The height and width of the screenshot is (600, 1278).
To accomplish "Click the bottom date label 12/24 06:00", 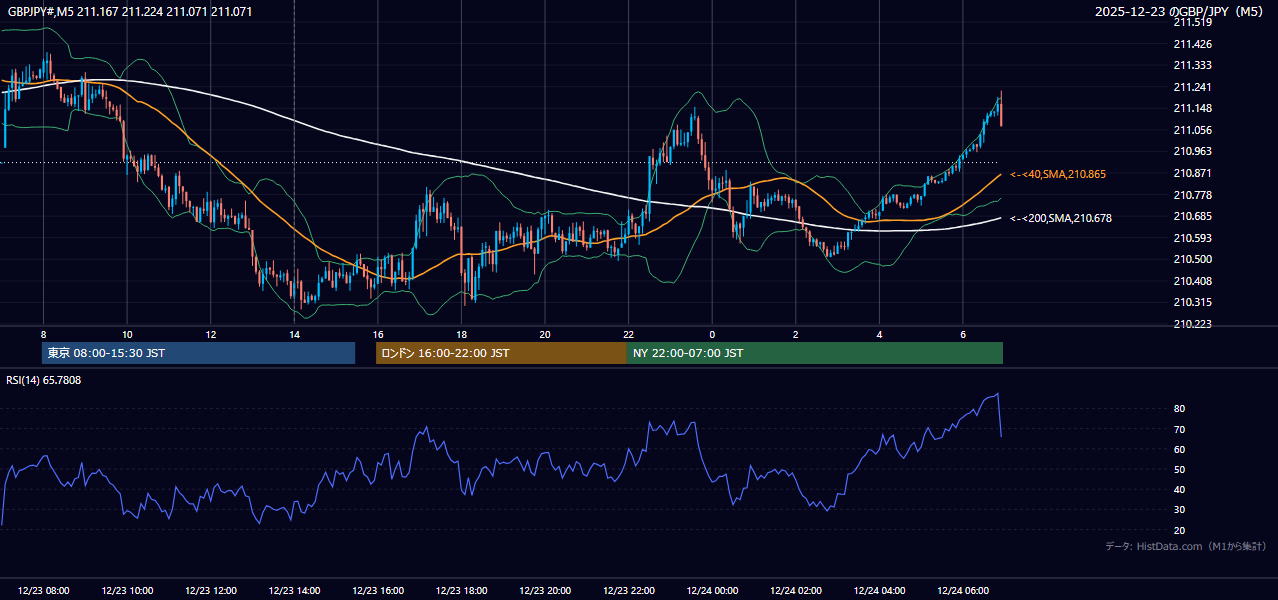I will click(963, 591).
